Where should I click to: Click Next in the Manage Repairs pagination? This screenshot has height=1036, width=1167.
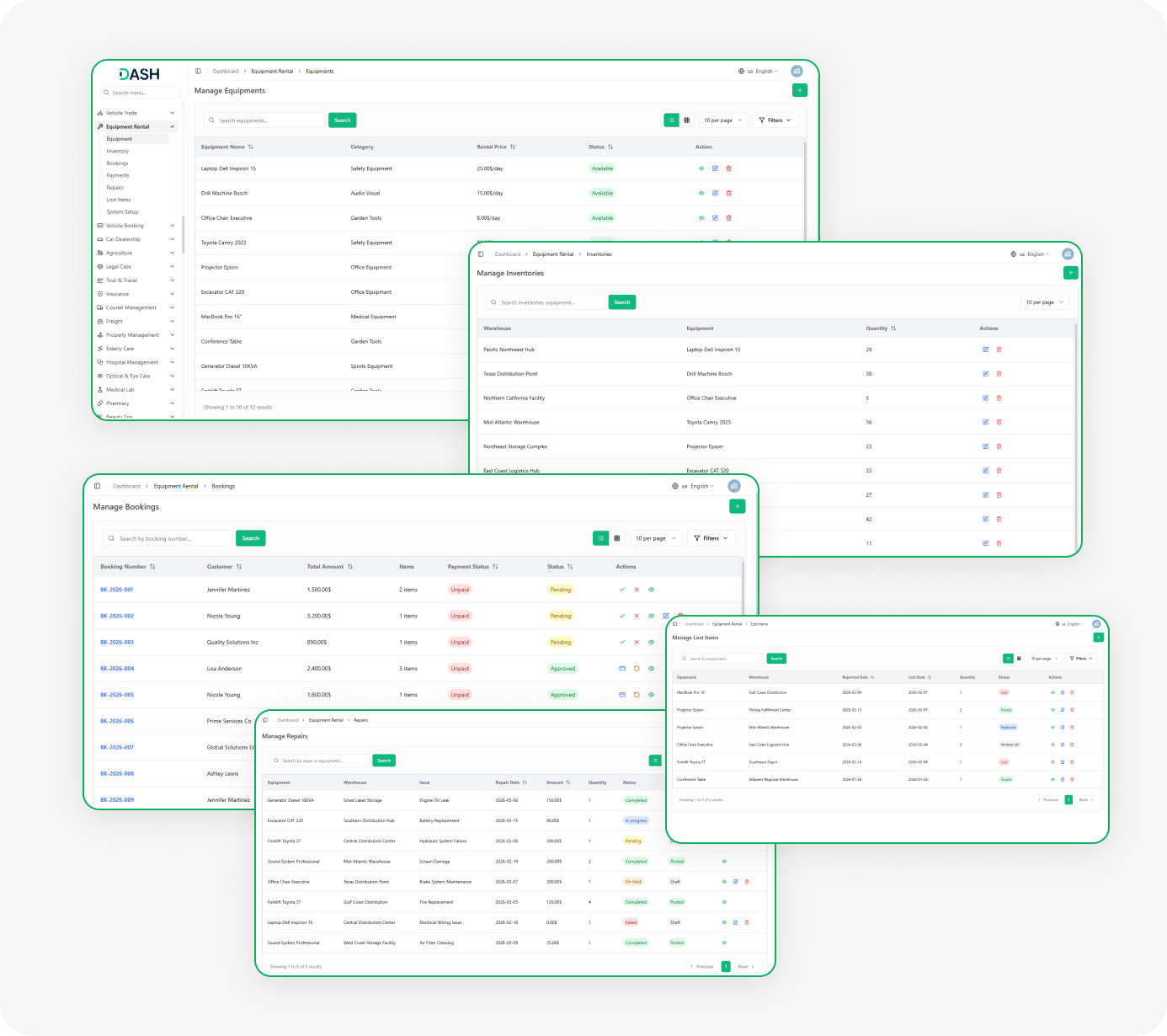(746, 966)
